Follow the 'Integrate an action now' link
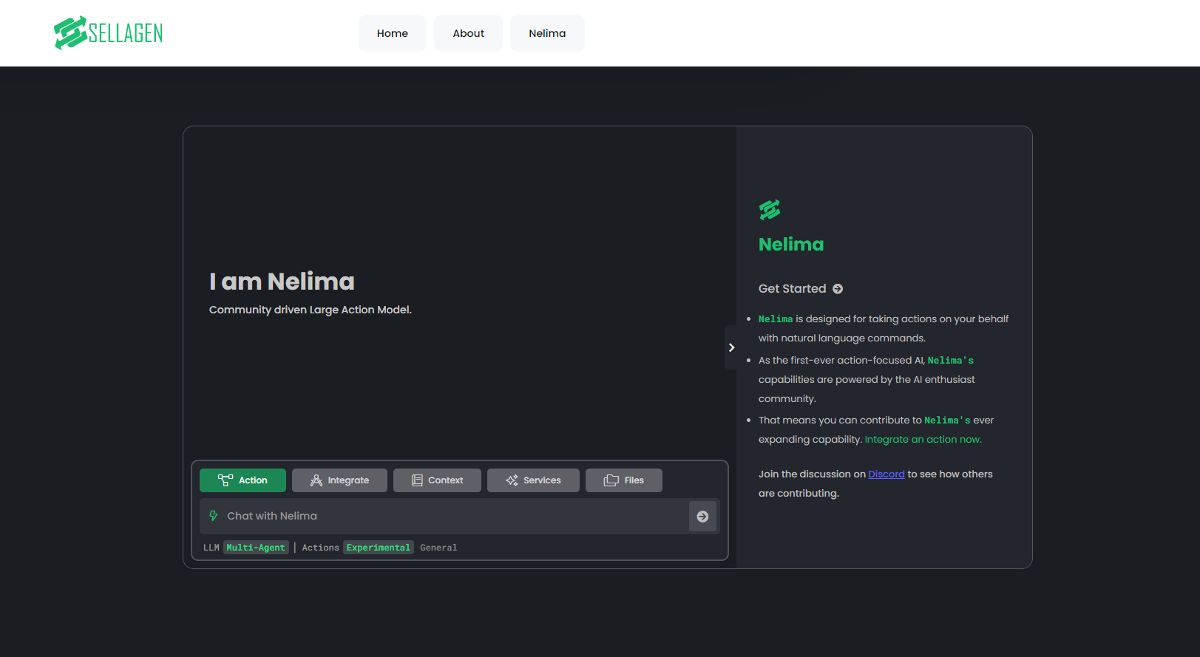This screenshot has height=657, width=1200. tap(923, 440)
